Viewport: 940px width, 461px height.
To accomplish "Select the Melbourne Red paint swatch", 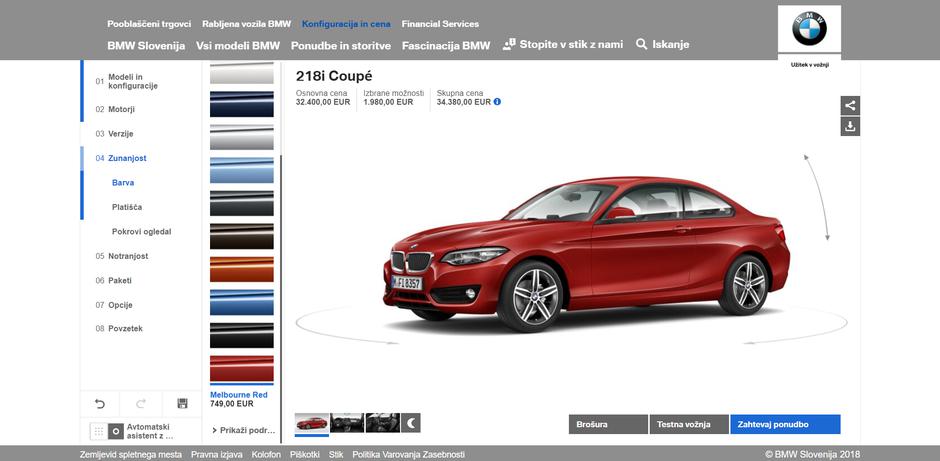I will tap(242, 368).
